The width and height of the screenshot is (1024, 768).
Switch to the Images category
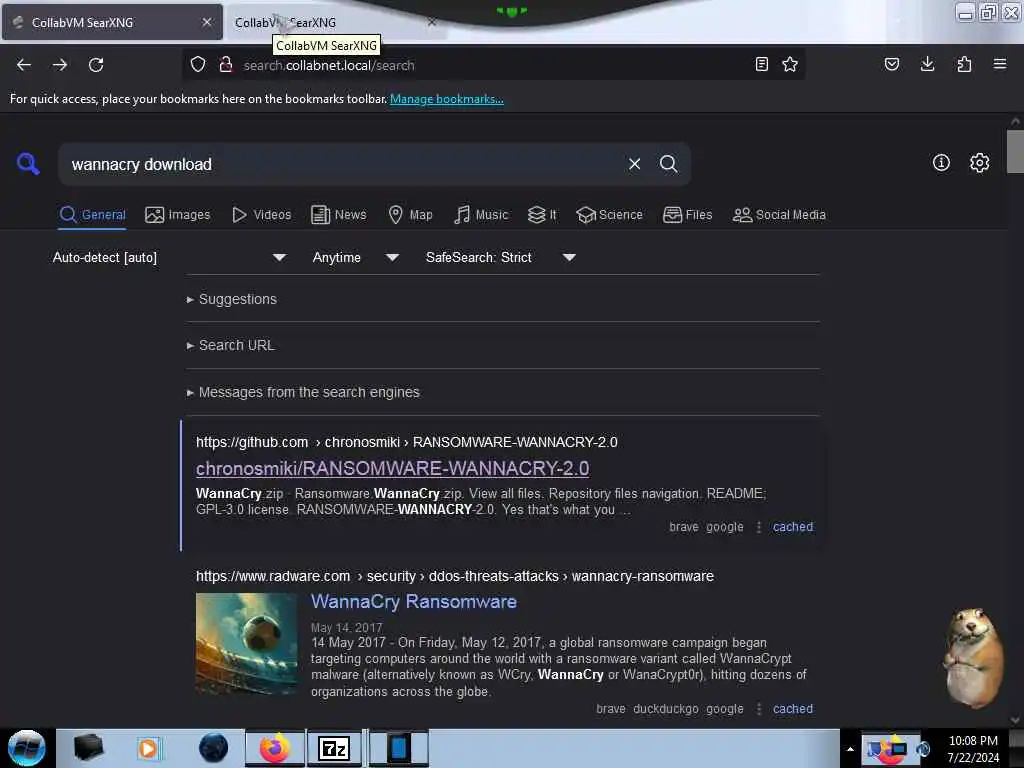click(178, 215)
